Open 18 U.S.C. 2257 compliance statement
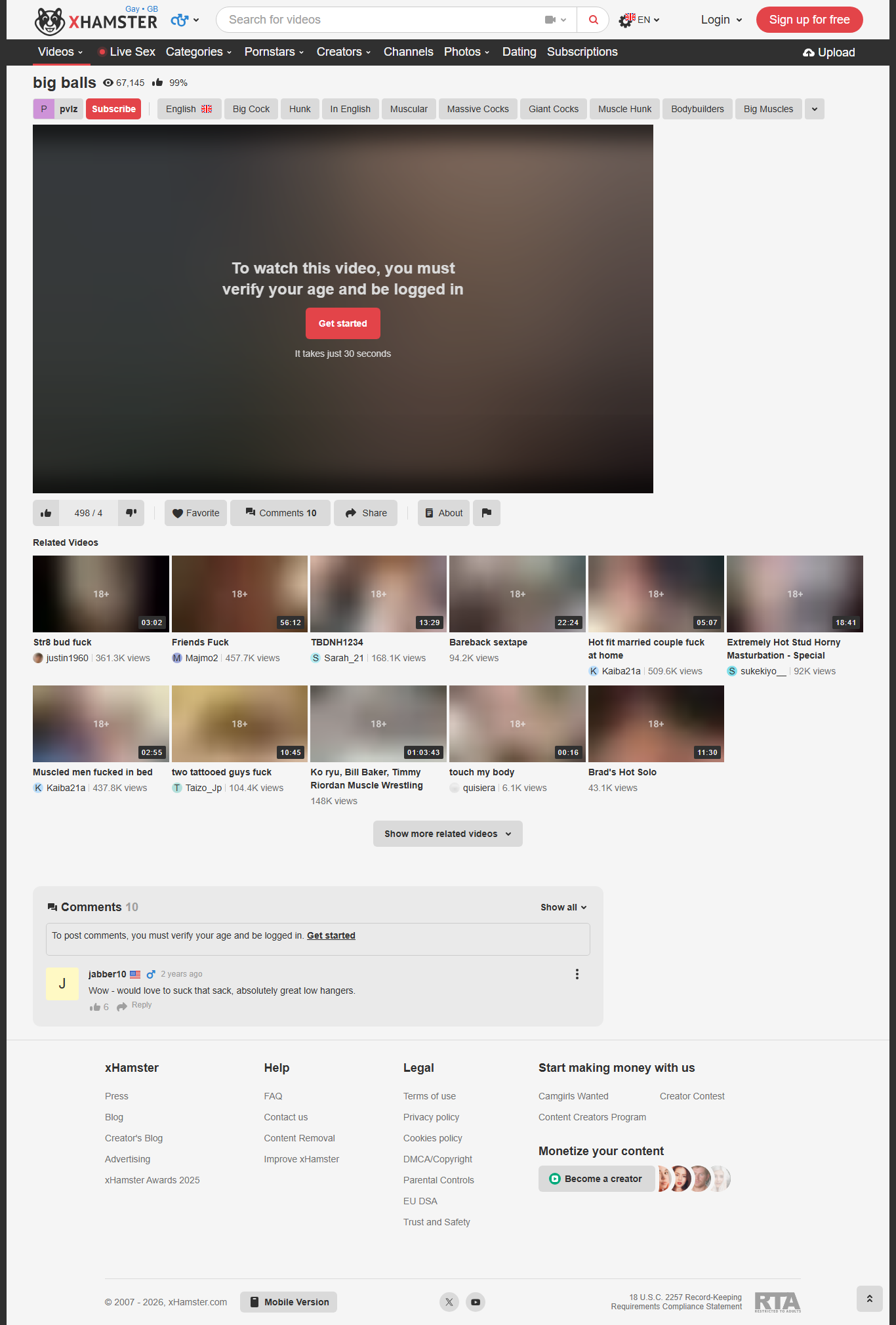The height and width of the screenshot is (1325, 896). 676,1302
